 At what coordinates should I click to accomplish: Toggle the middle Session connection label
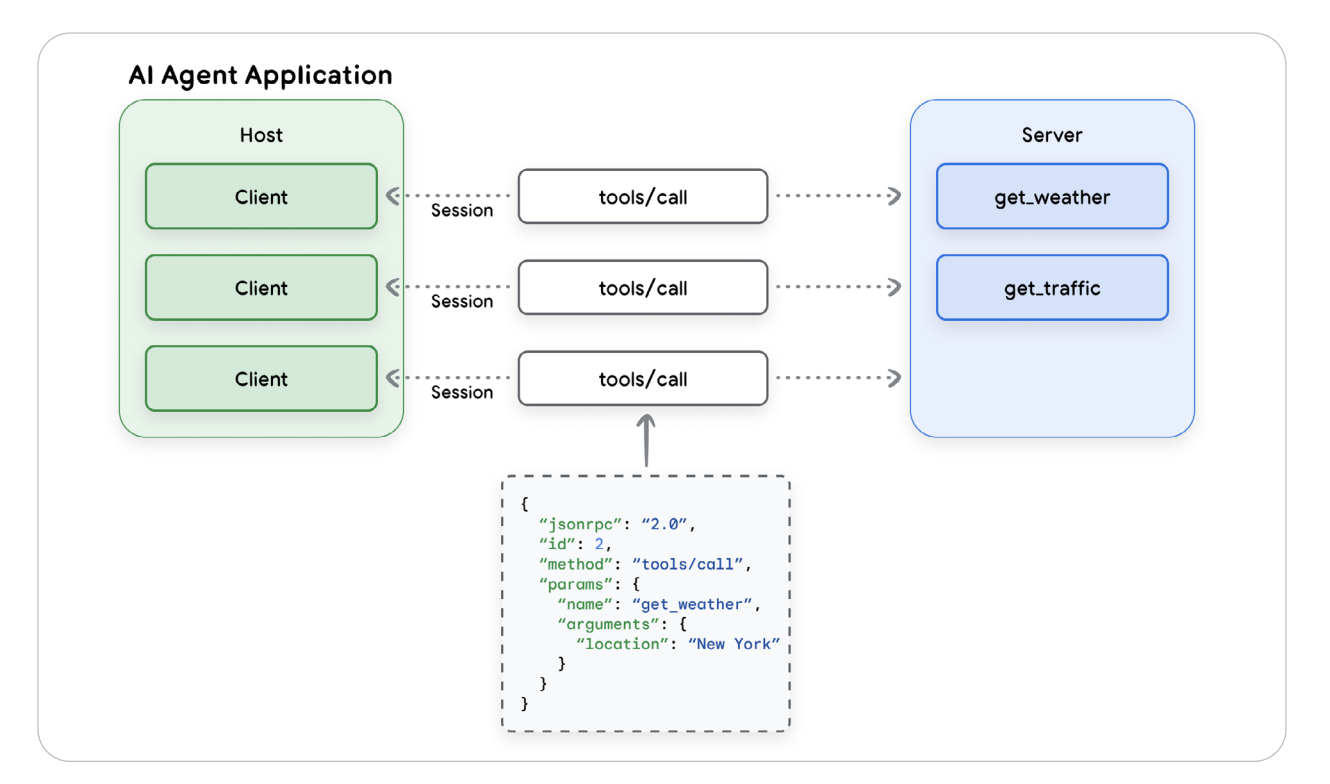[461, 301]
